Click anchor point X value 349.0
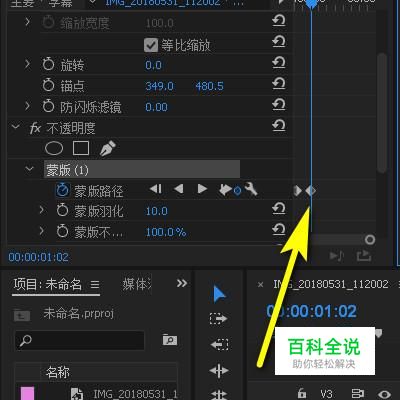This screenshot has height=400, width=400. pyautogui.click(x=159, y=86)
